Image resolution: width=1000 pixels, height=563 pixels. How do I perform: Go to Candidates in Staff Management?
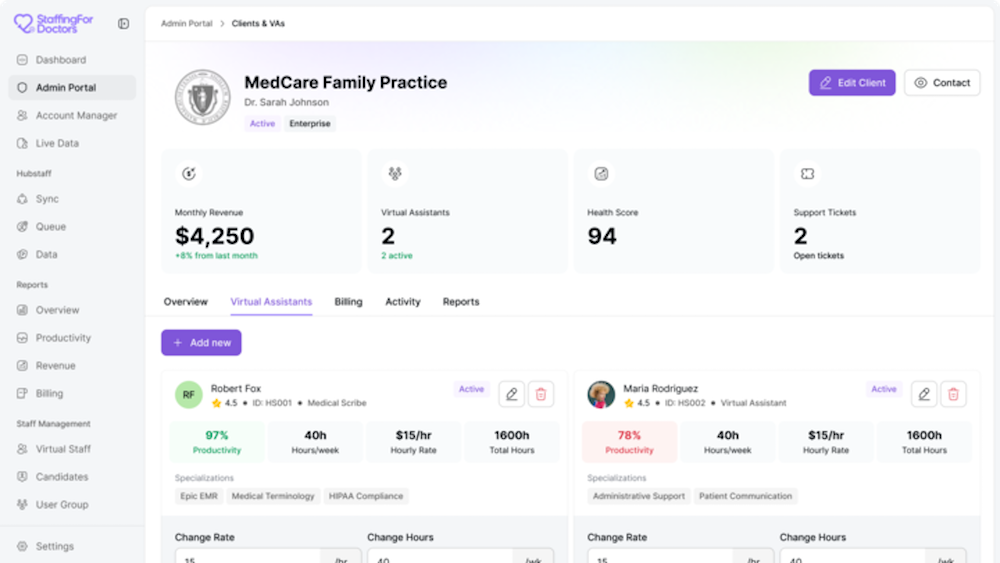62,477
